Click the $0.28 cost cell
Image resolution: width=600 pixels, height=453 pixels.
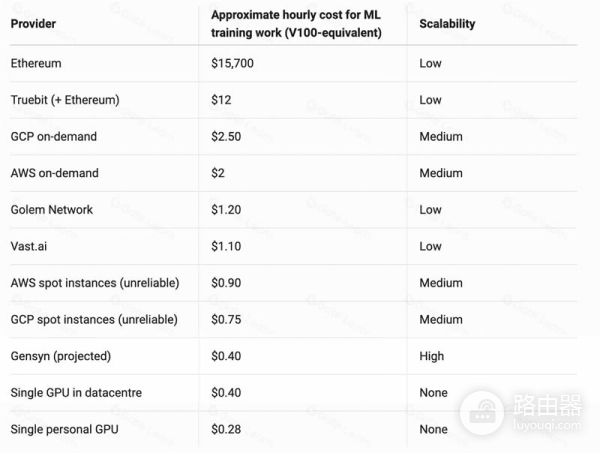226,429
